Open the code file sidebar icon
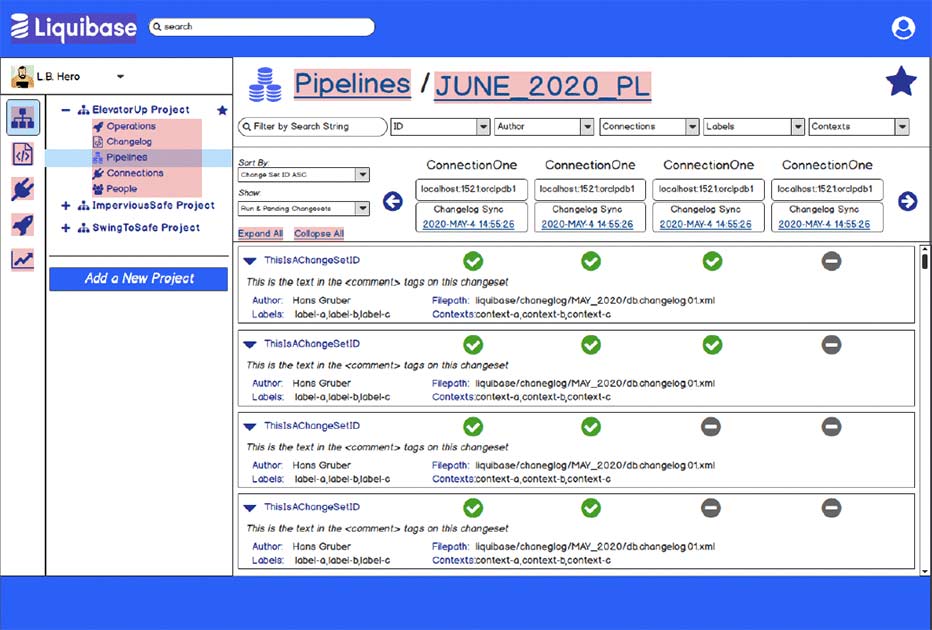The width and height of the screenshot is (932, 630). [23, 155]
